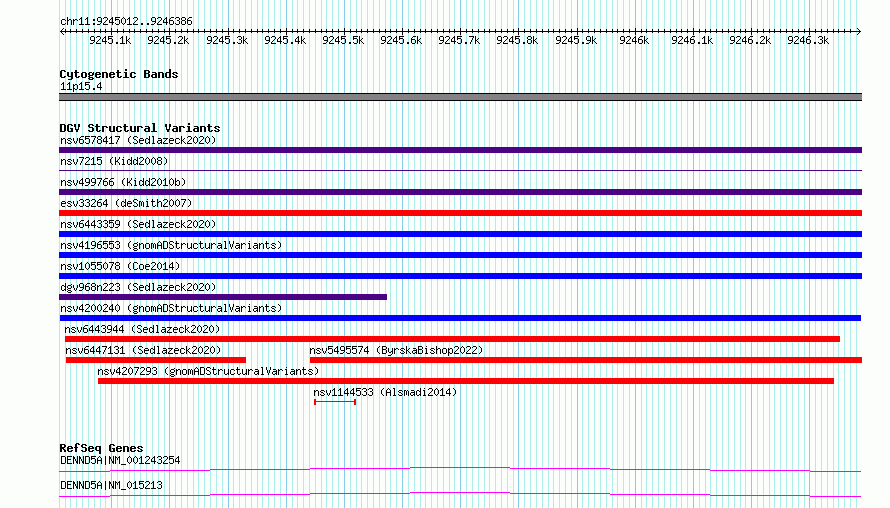Click the DGV Structural Variants track title
Screen dimensions: 890x508
point(140,128)
